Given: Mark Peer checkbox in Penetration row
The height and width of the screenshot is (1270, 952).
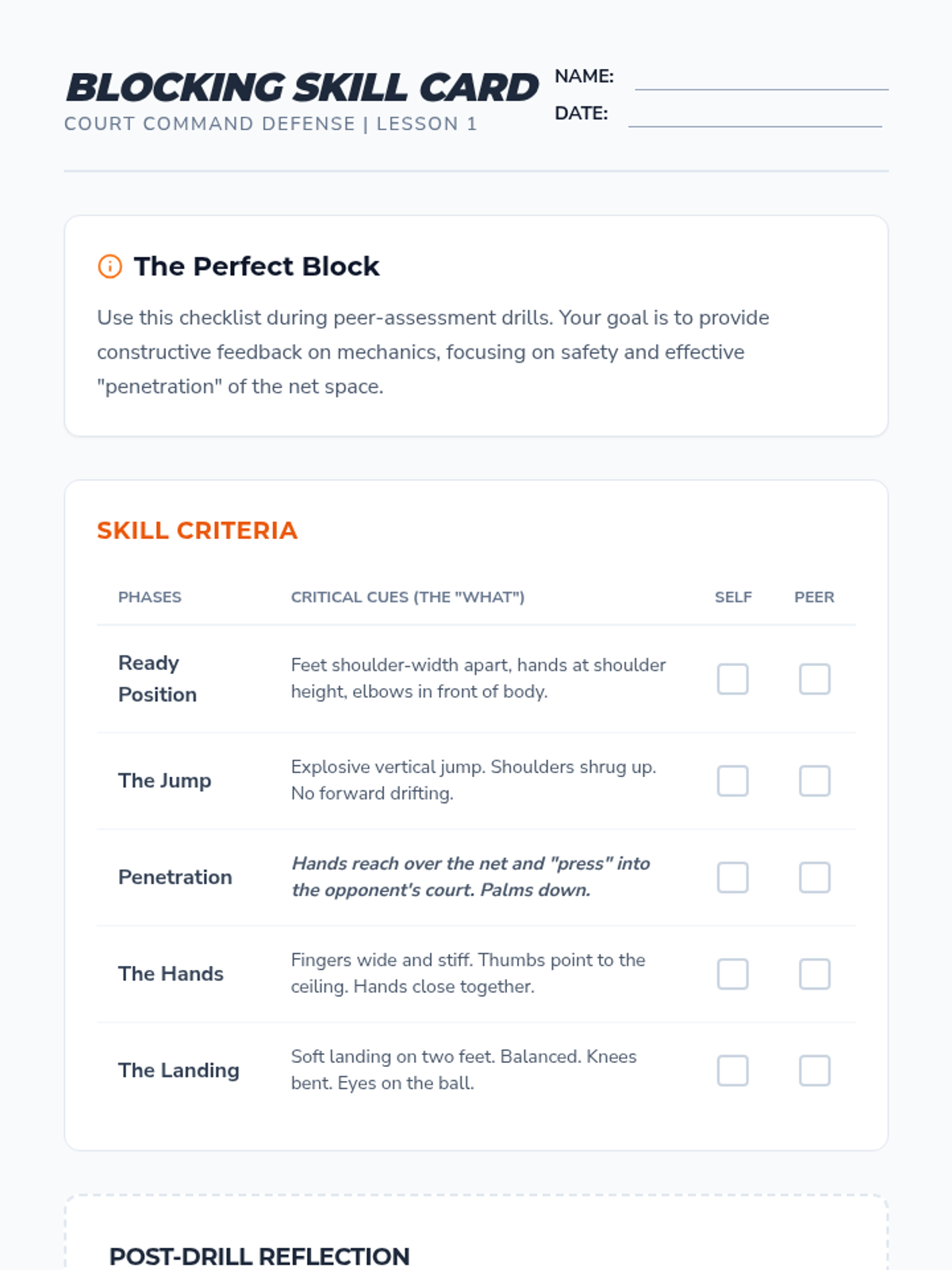Looking at the screenshot, I should point(814,878).
